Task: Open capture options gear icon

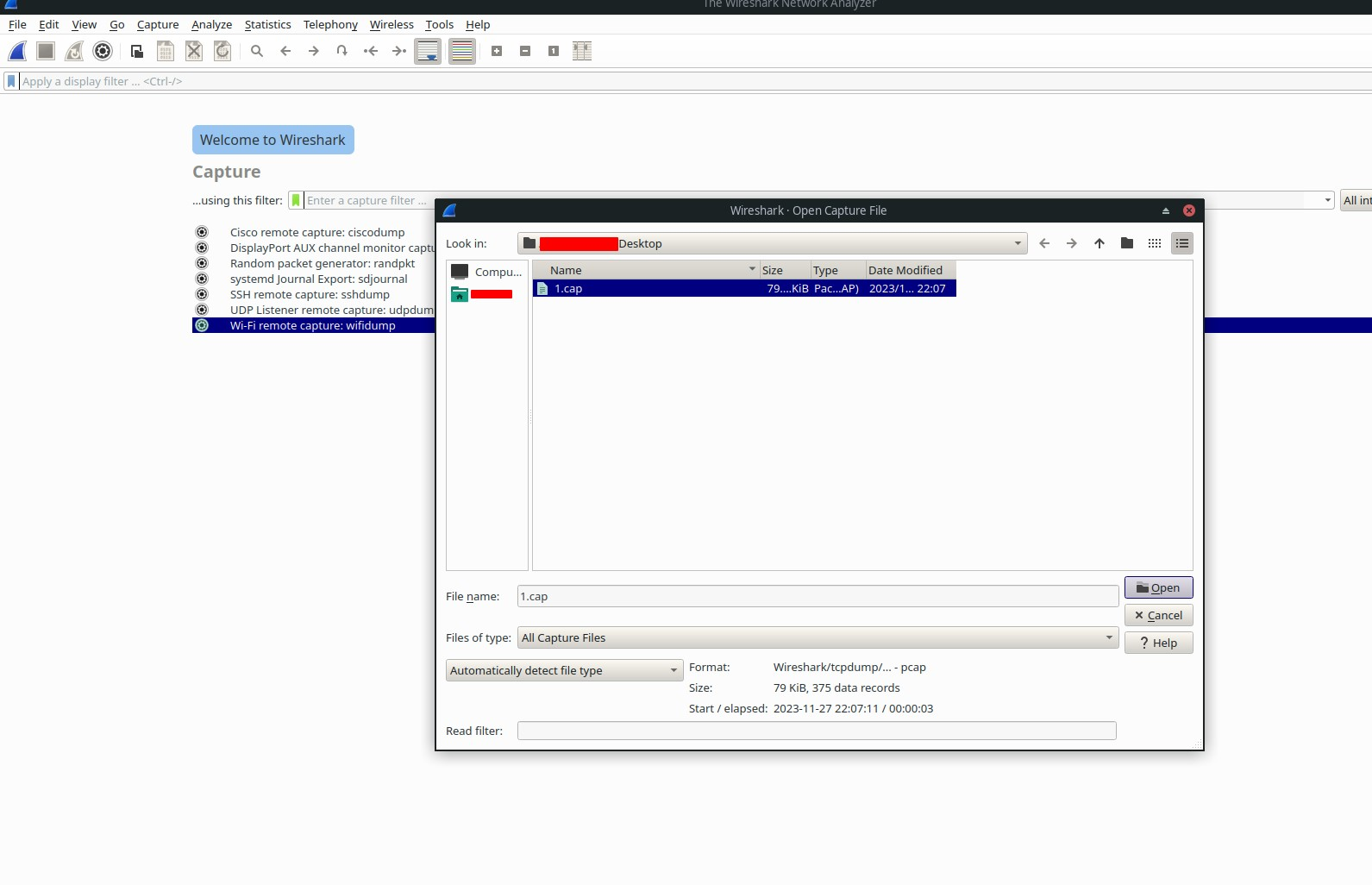Action: pyautogui.click(x=103, y=51)
